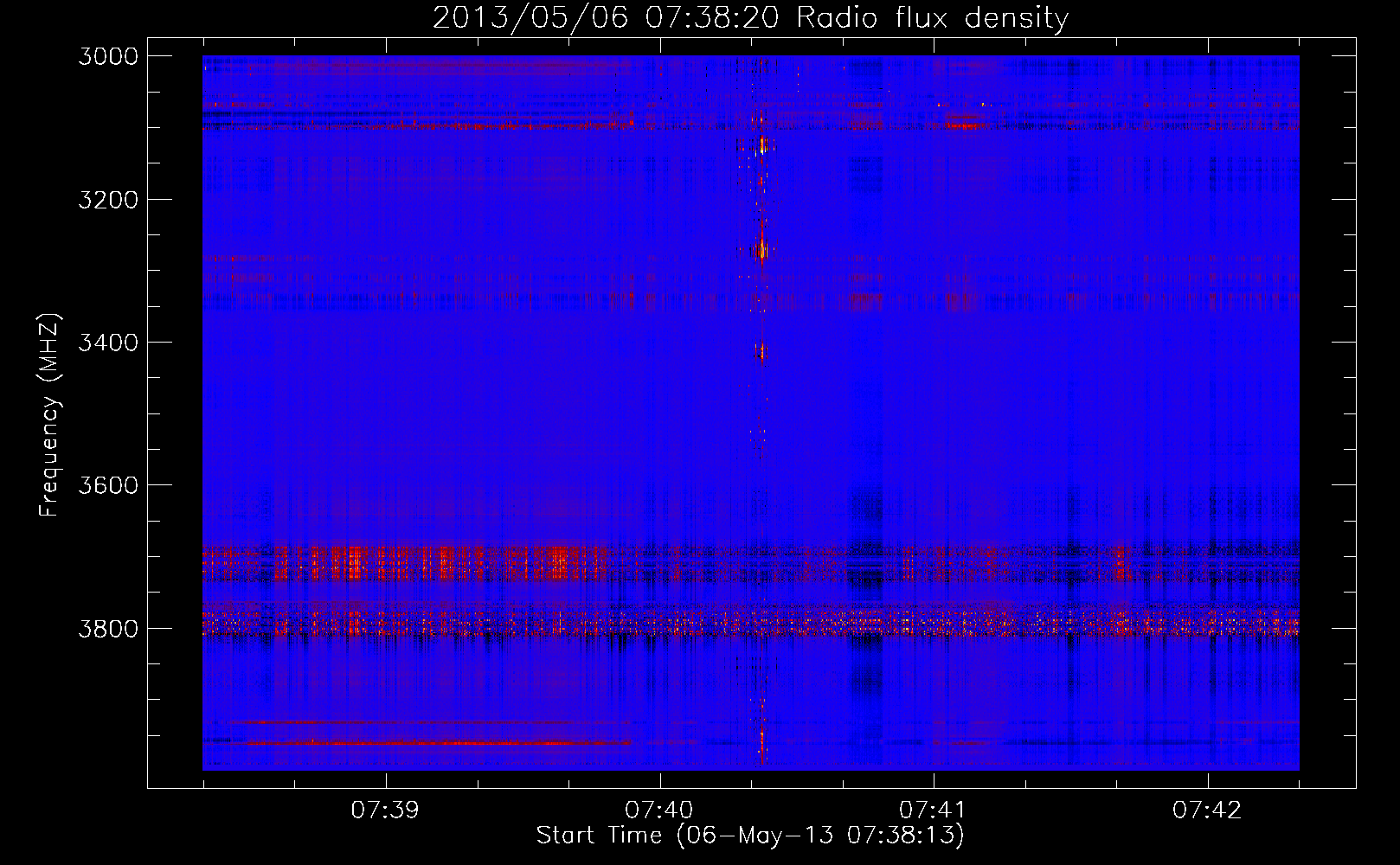Screen dimensions: 1400x865
Task: Click the 3200 frequency tick label
Action: pyautogui.click(x=108, y=200)
